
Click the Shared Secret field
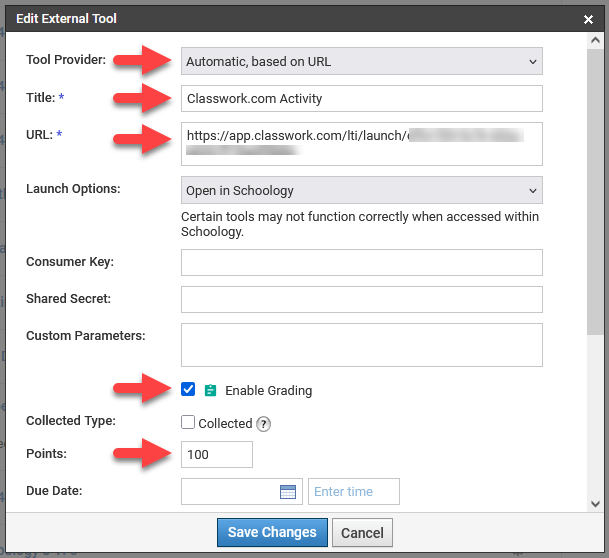tap(362, 299)
